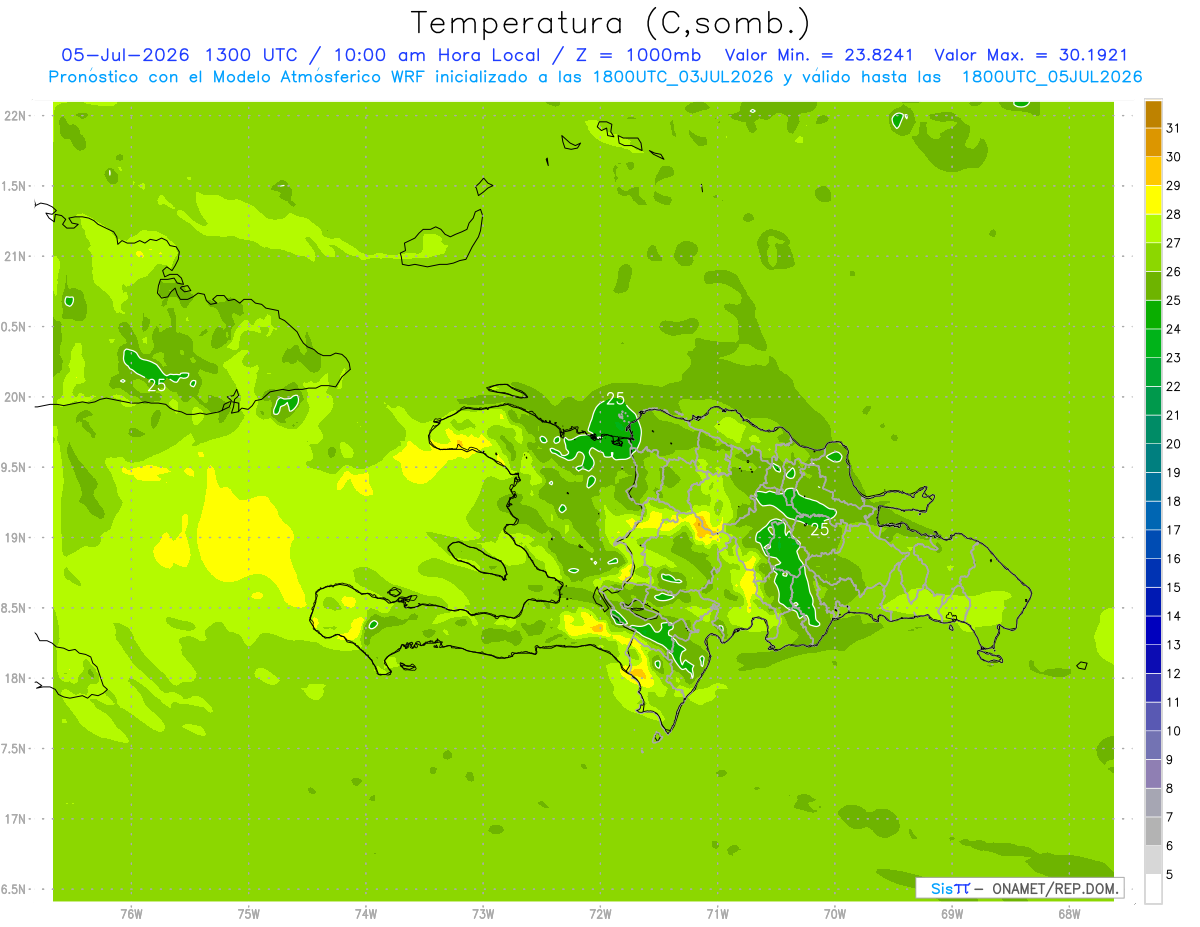
Task: Click the '69W' longitude label
Action: pyautogui.click(x=952, y=914)
